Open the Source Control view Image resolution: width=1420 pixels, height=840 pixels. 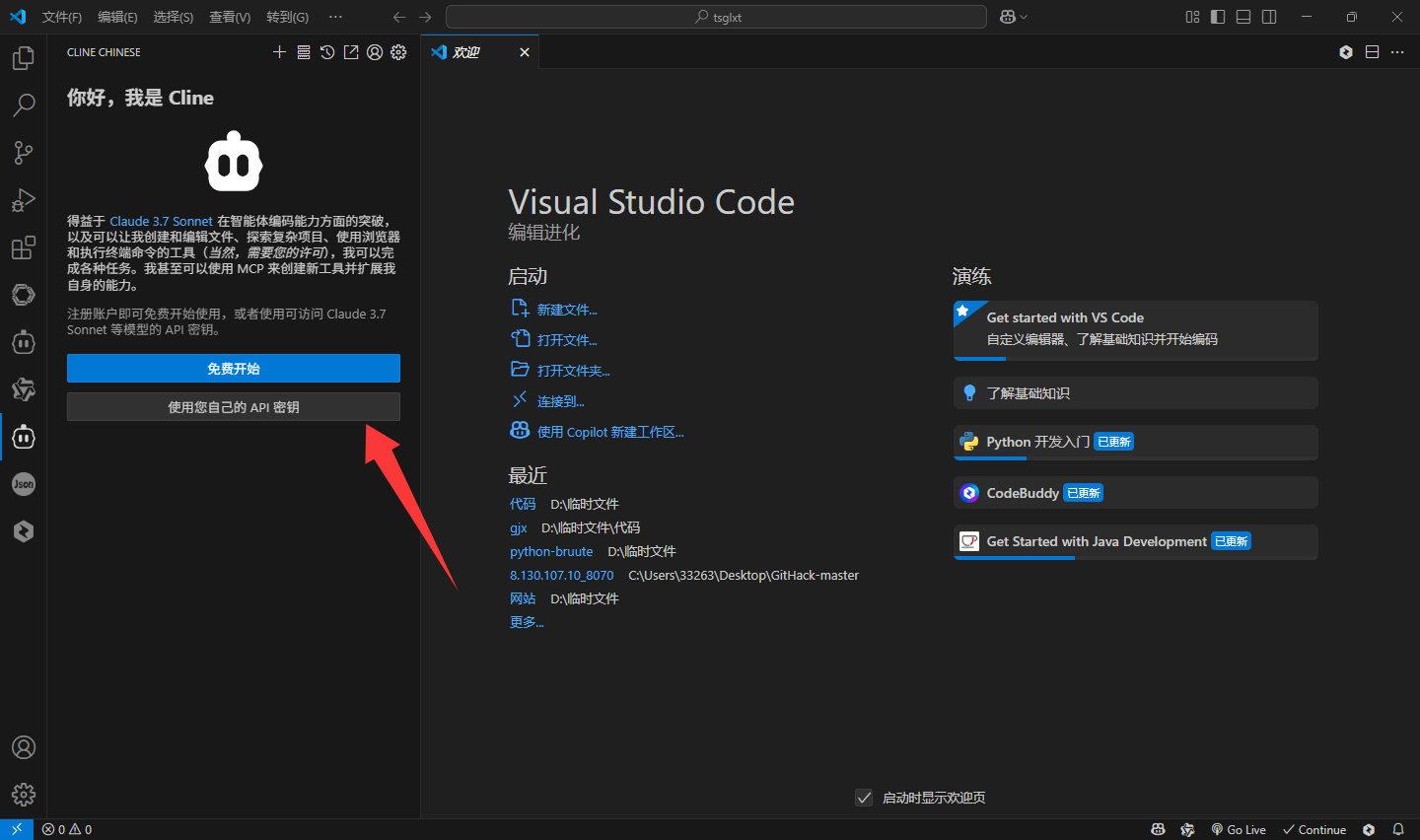[x=24, y=152]
